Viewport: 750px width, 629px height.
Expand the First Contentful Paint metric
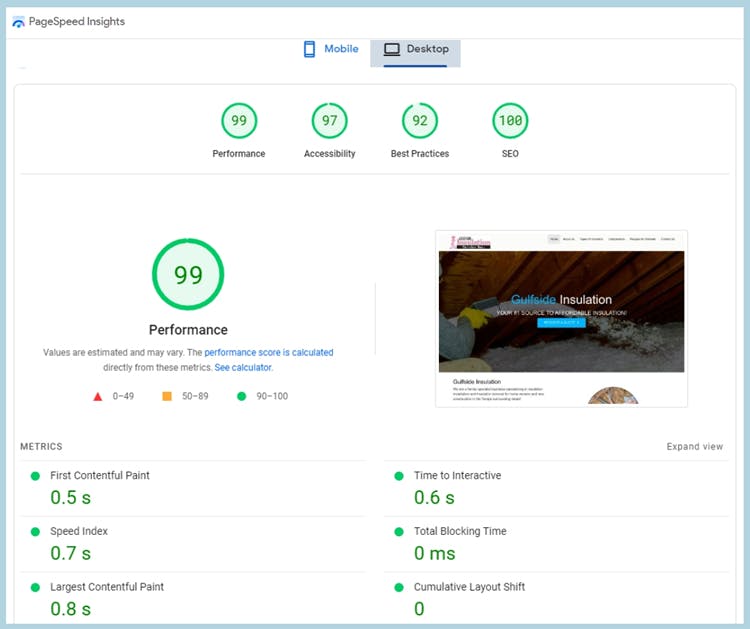[x=100, y=476]
